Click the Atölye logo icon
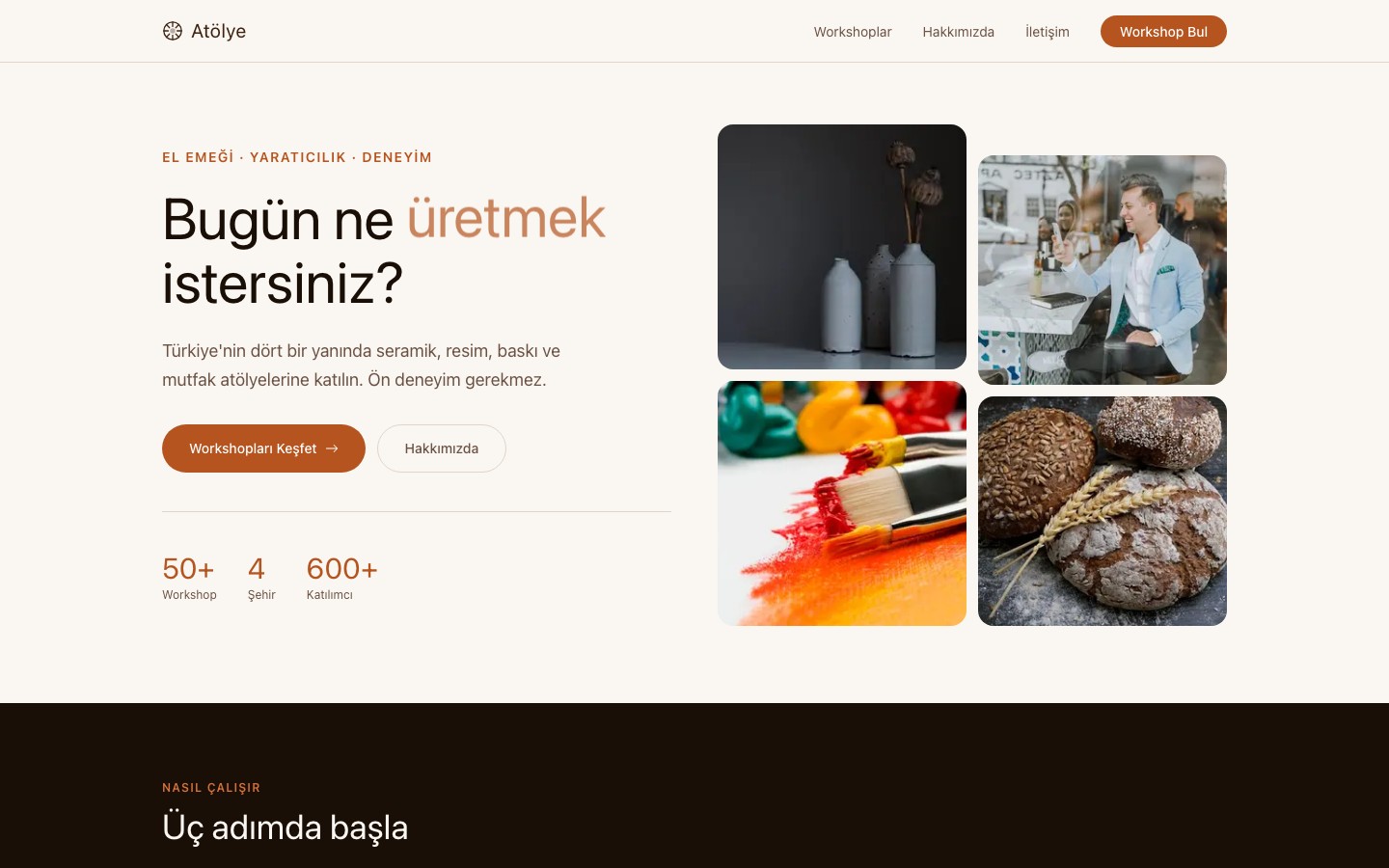This screenshot has height=868, width=1389. click(x=173, y=31)
